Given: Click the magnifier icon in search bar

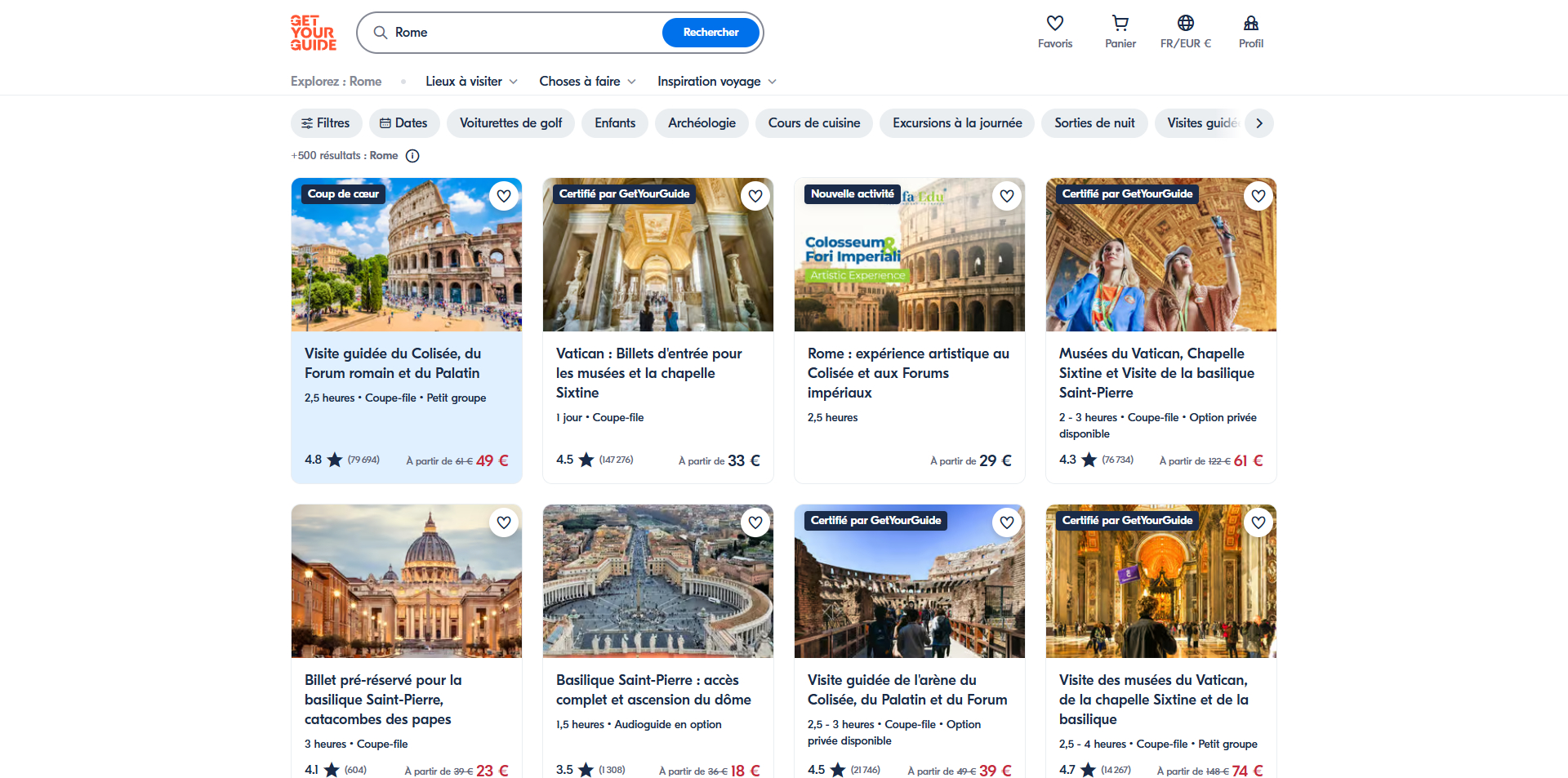Looking at the screenshot, I should tap(381, 33).
